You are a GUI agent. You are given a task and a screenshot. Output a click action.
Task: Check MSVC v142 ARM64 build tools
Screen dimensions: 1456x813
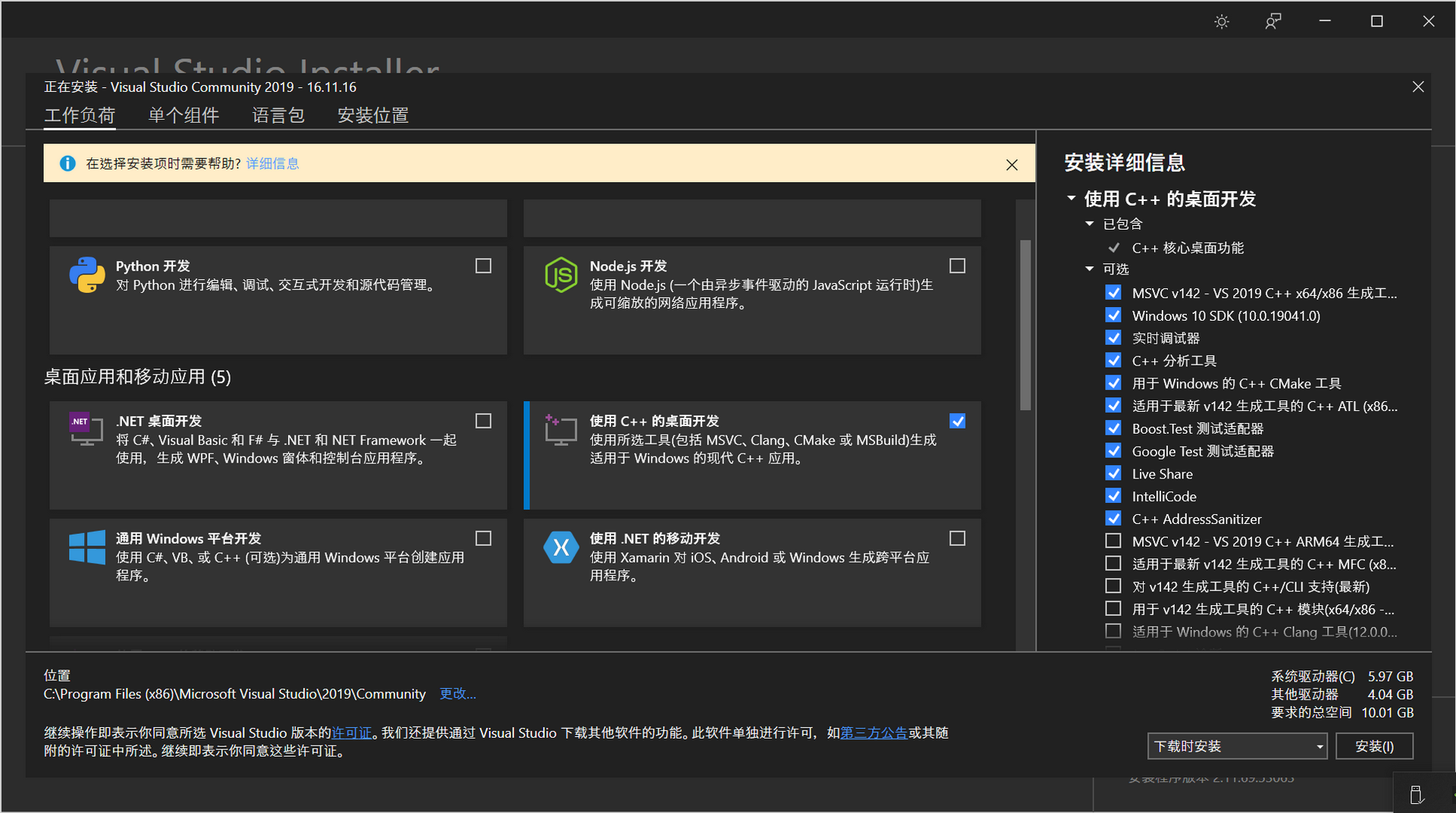click(1113, 541)
